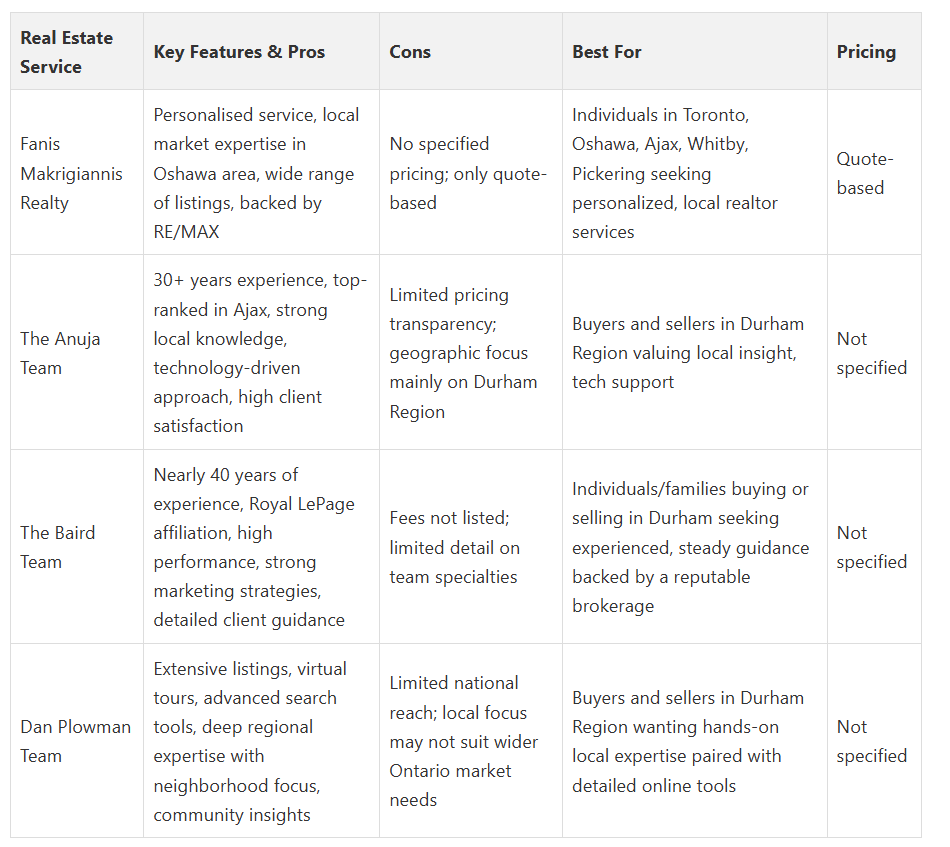
Task: Select the 'Limited national reach' cons cell
Action: click(464, 741)
